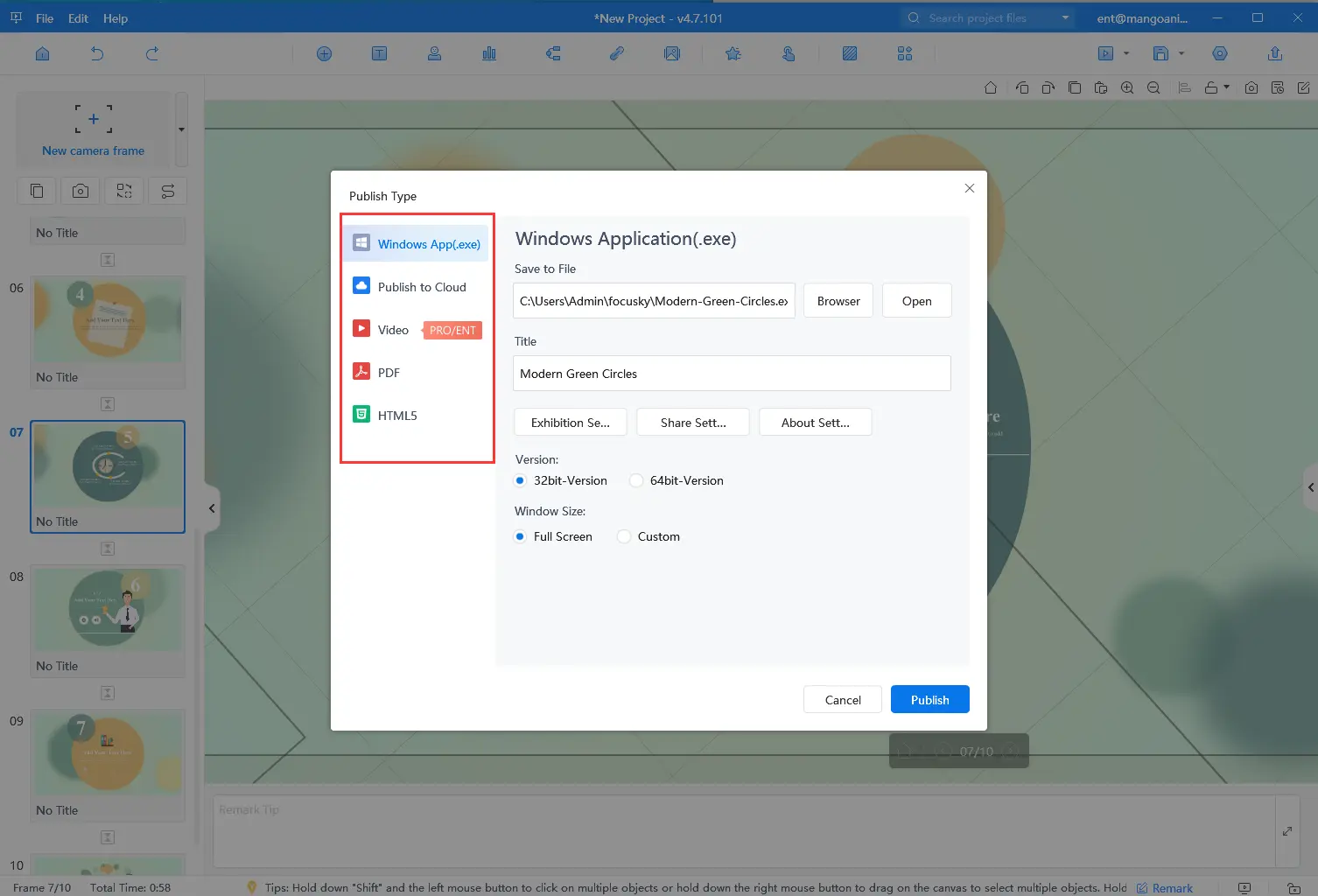The height and width of the screenshot is (896, 1318).
Task: Click the Browser button for file path
Action: click(838, 301)
